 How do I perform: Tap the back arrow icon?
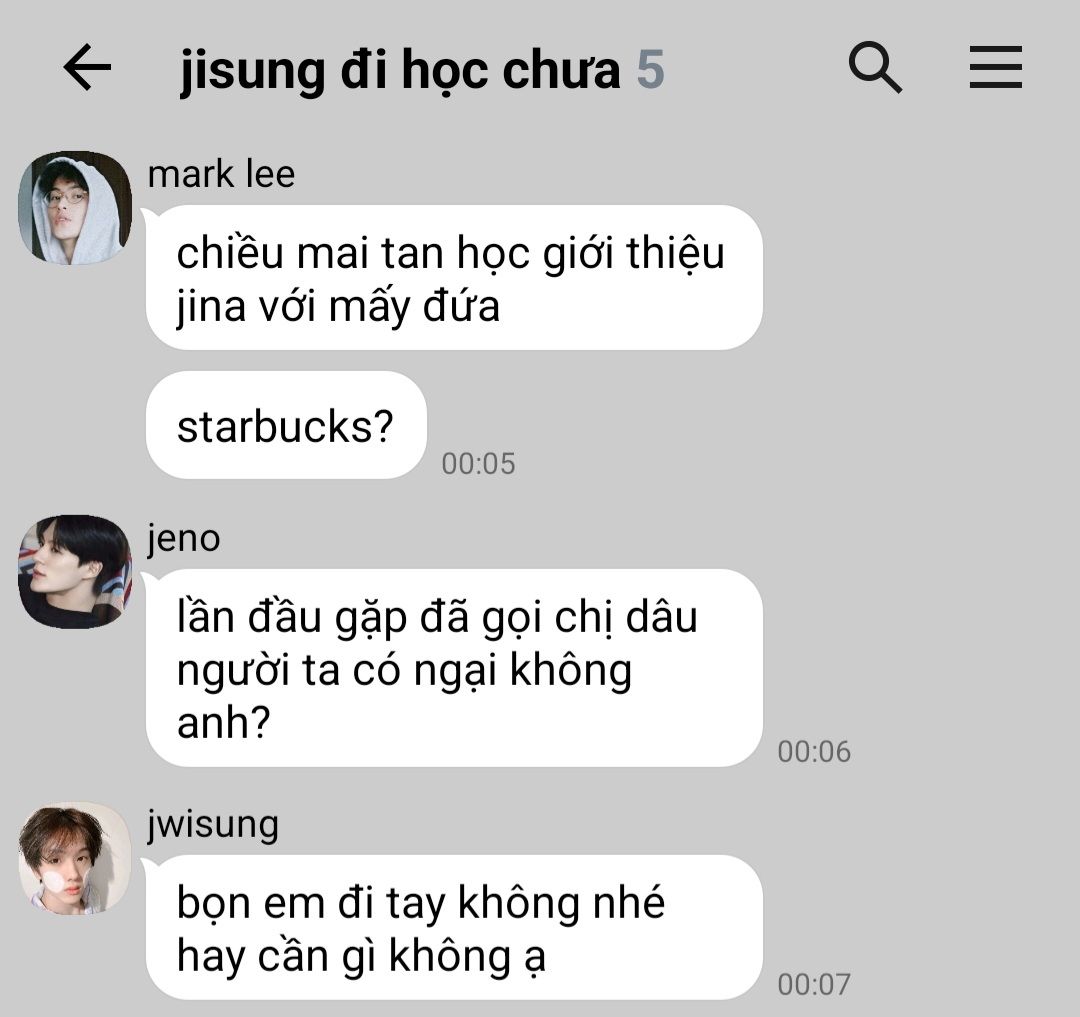(87, 67)
